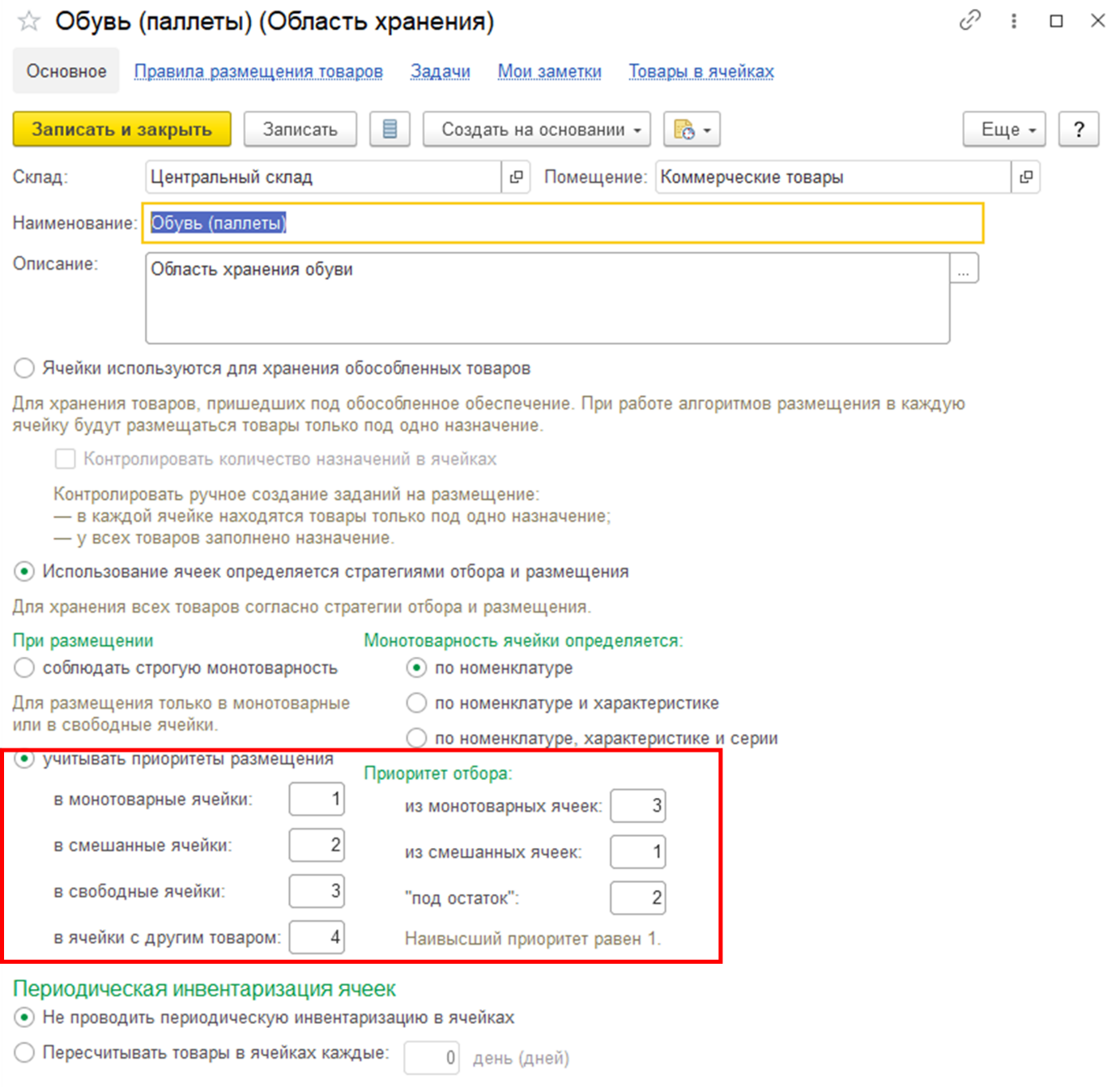Click the 'в монотоварные ячейки' priority field
The image size is (1120, 1087).
[x=317, y=799]
